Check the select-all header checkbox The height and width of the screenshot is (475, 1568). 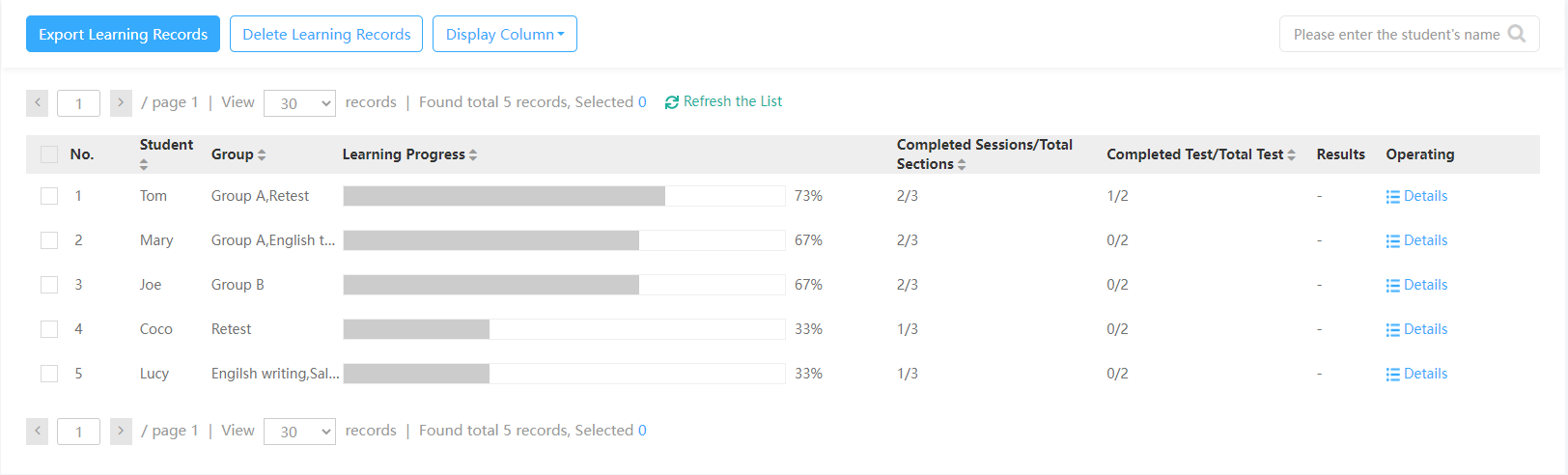point(49,154)
